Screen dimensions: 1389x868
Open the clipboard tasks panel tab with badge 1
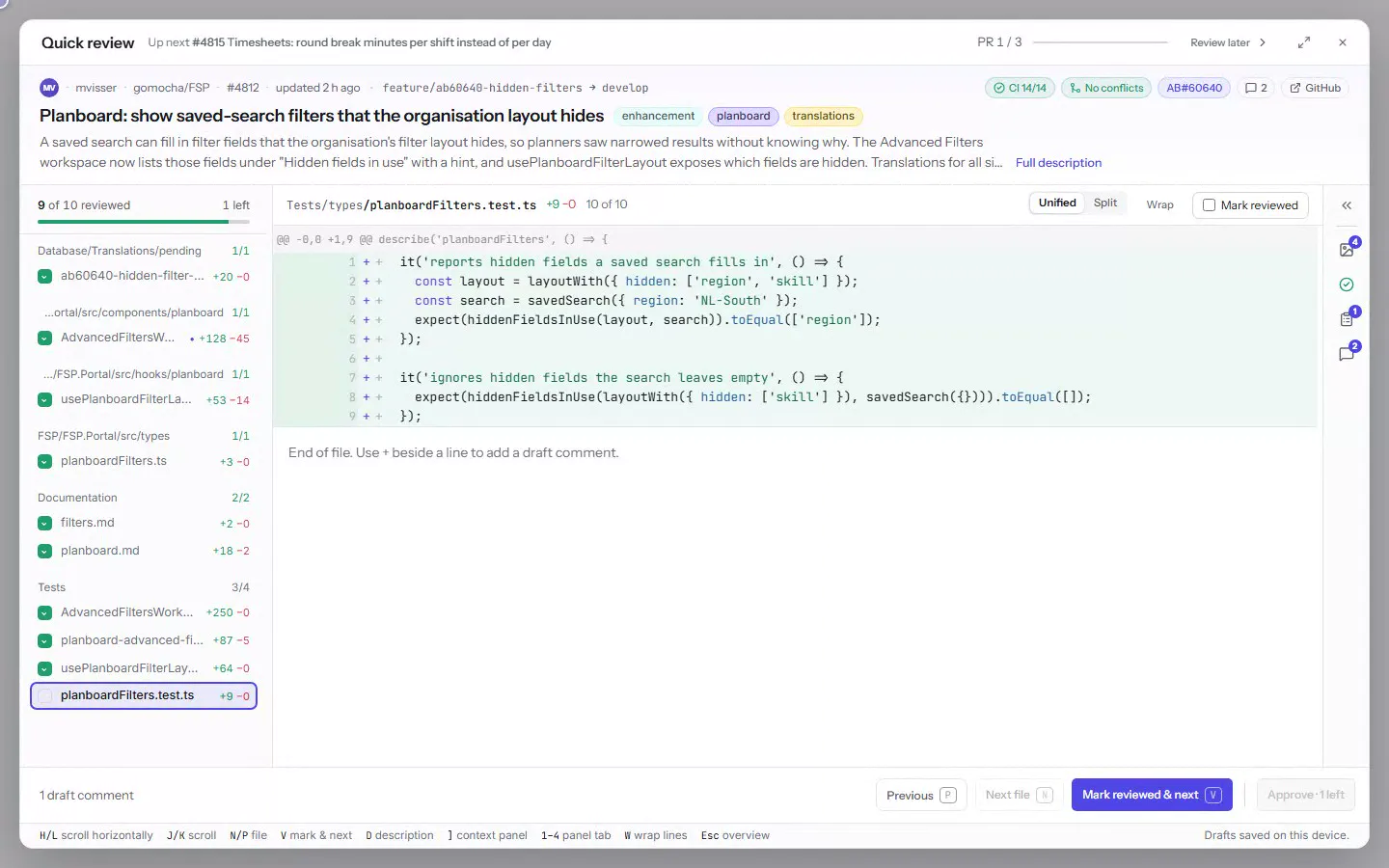point(1347,318)
